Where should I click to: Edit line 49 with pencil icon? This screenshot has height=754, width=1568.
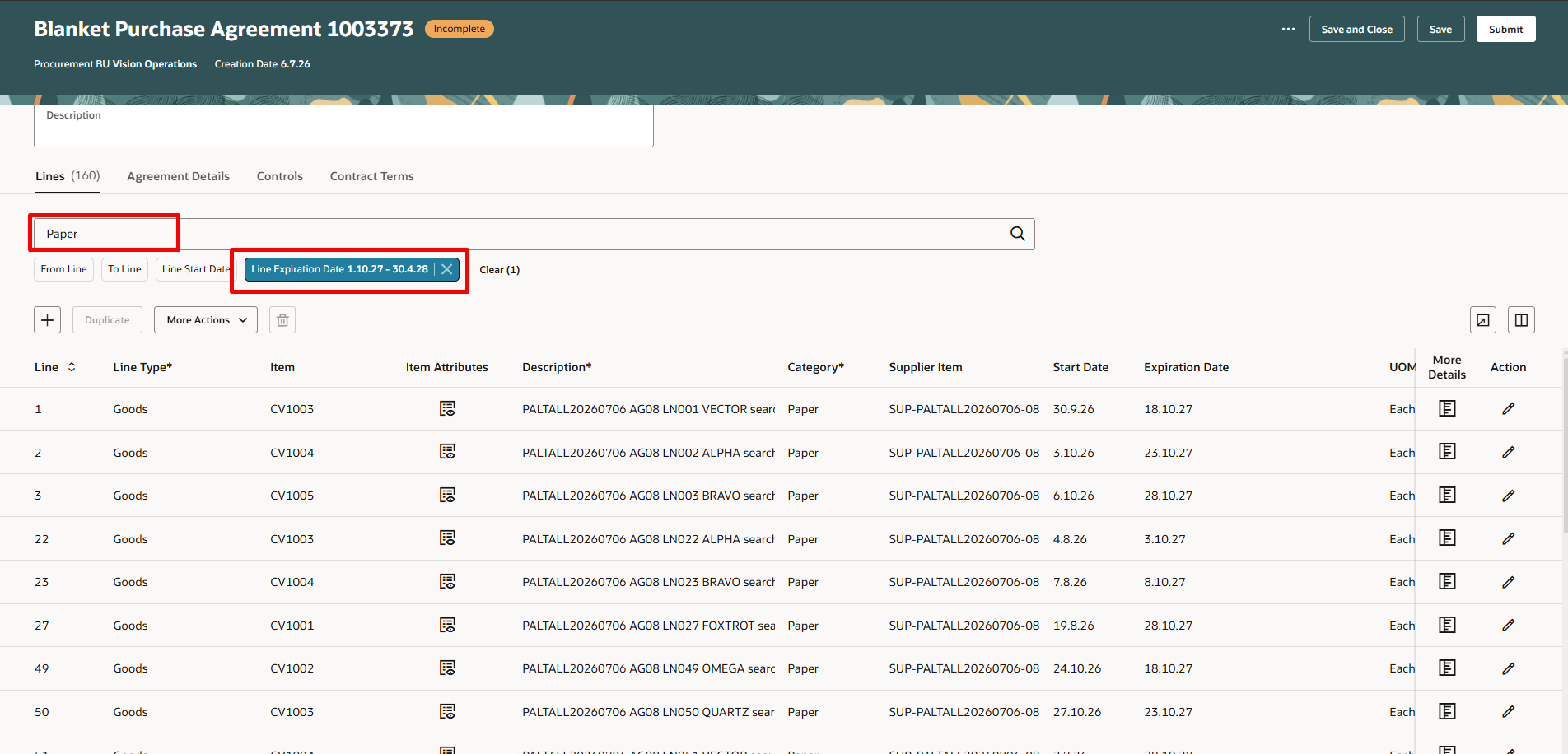click(x=1508, y=668)
